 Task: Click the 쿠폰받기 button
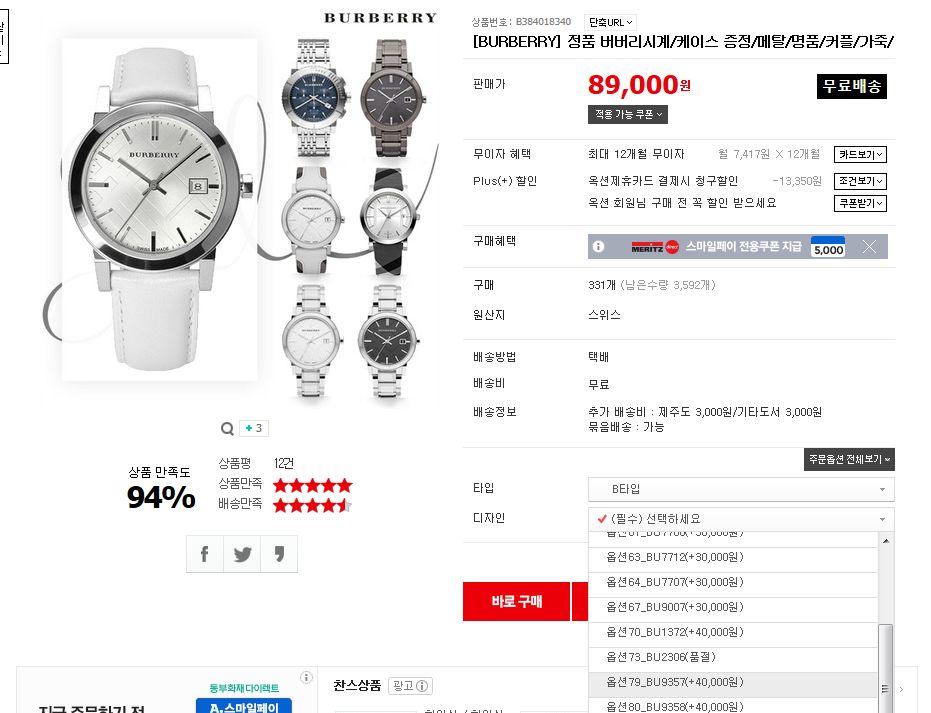[860, 203]
